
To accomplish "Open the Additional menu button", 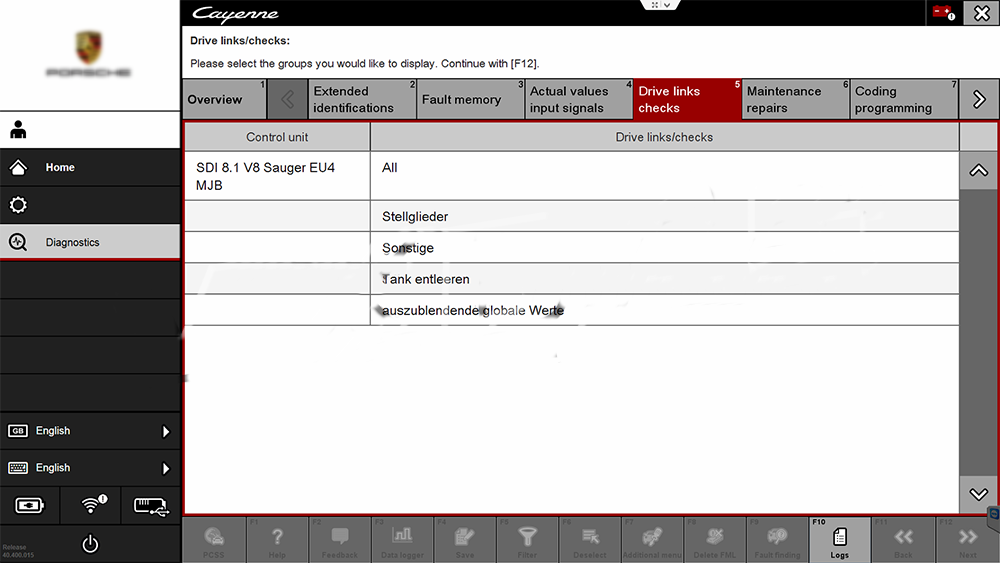I will pos(652,540).
